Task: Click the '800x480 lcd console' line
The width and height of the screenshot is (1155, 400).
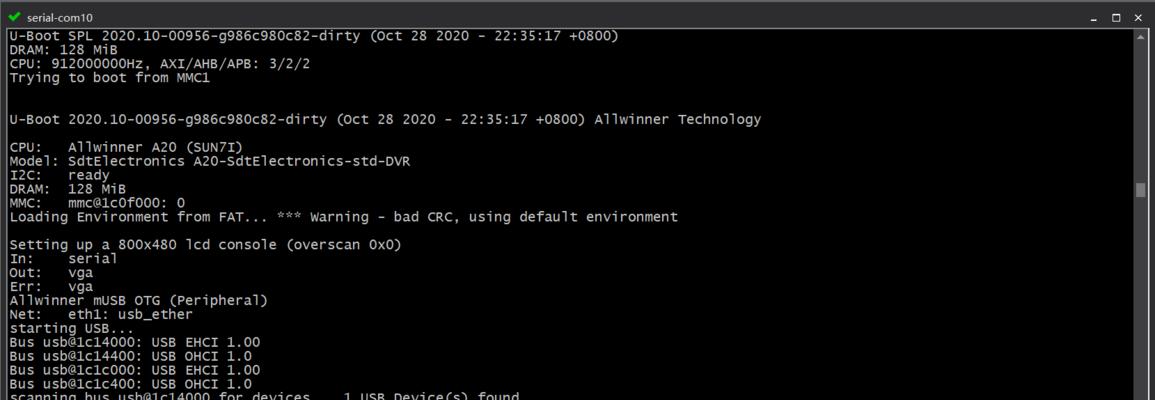Action: point(206,245)
